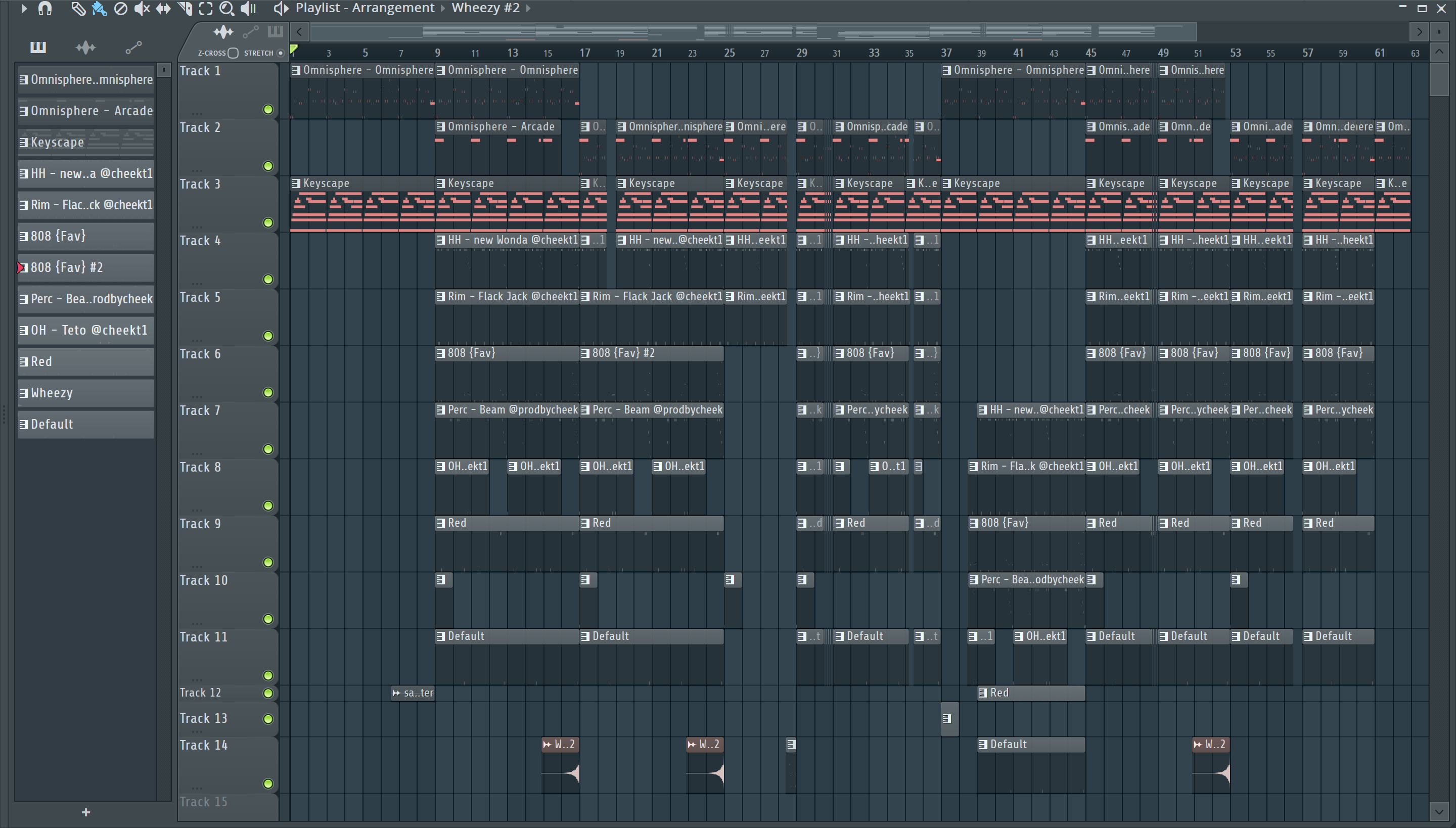Open Keyscape picker item menu icon

(x=23, y=142)
